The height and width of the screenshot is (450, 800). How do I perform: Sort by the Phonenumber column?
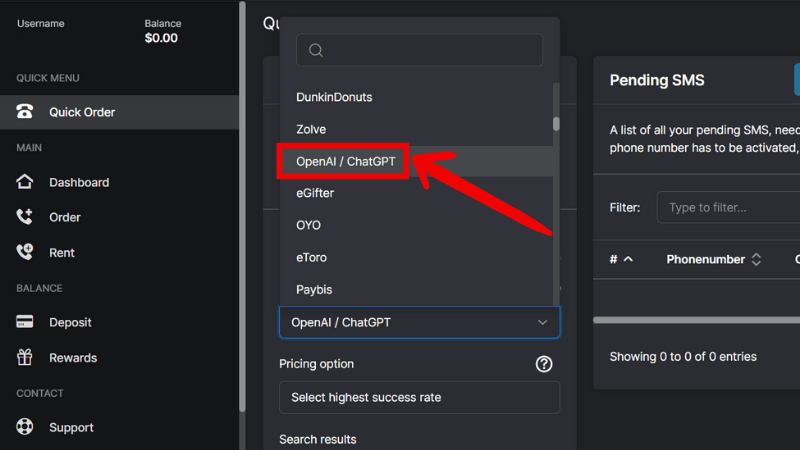click(713, 259)
